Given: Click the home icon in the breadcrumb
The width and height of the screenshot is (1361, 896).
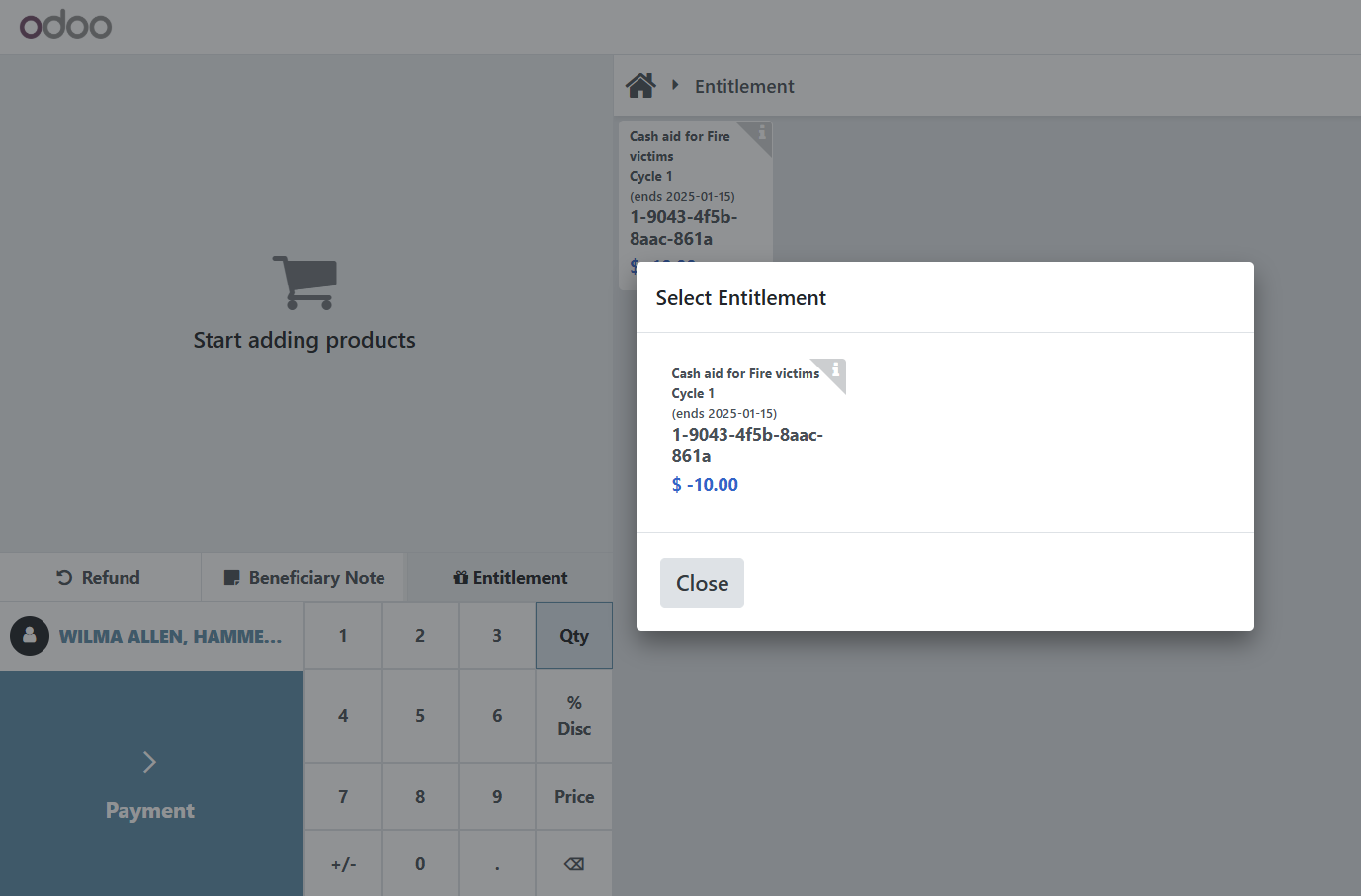Looking at the screenshot, I should (x=640, y=85).
